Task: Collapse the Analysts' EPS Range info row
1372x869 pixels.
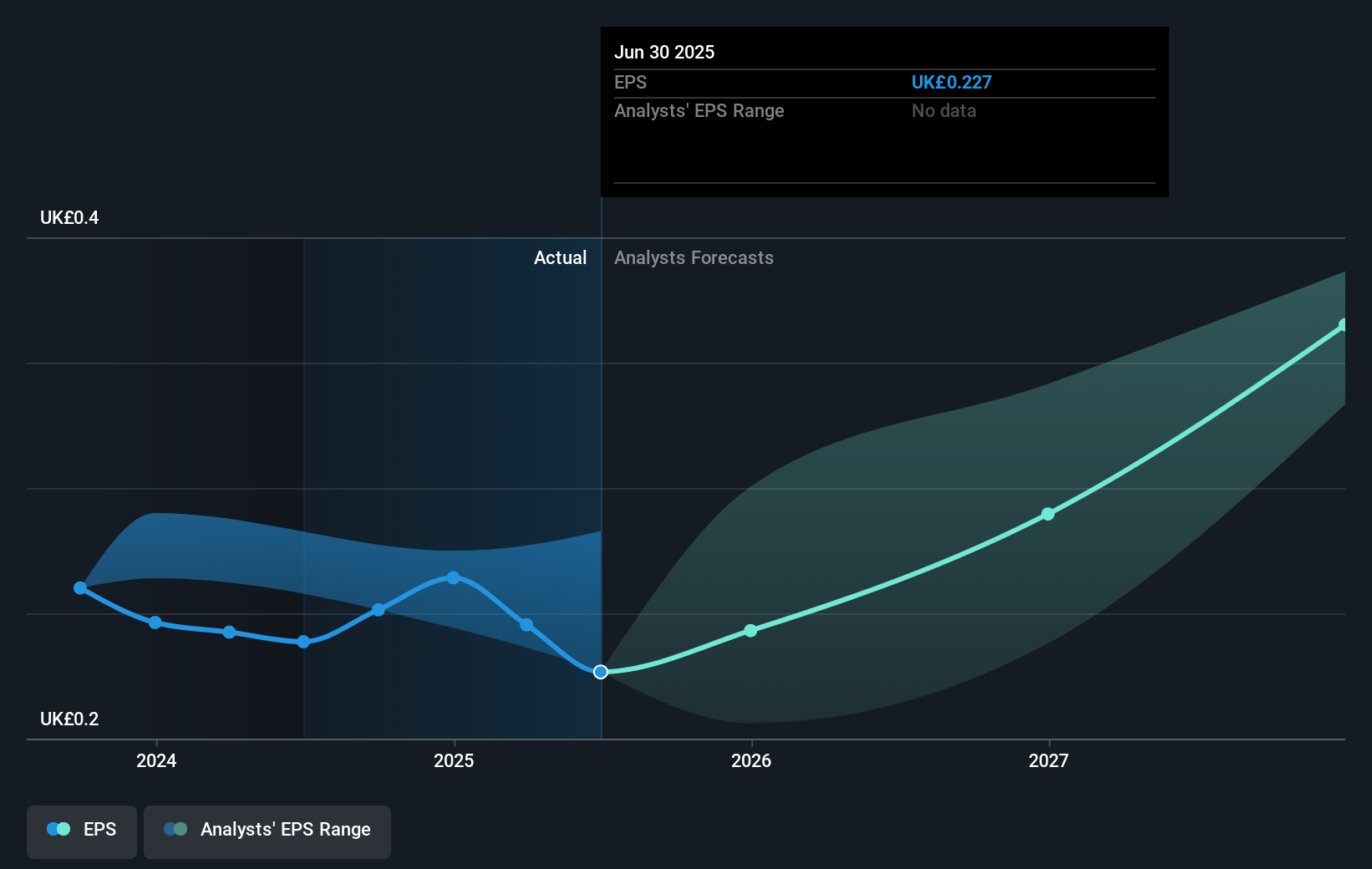Action: [x=699, y=110]
